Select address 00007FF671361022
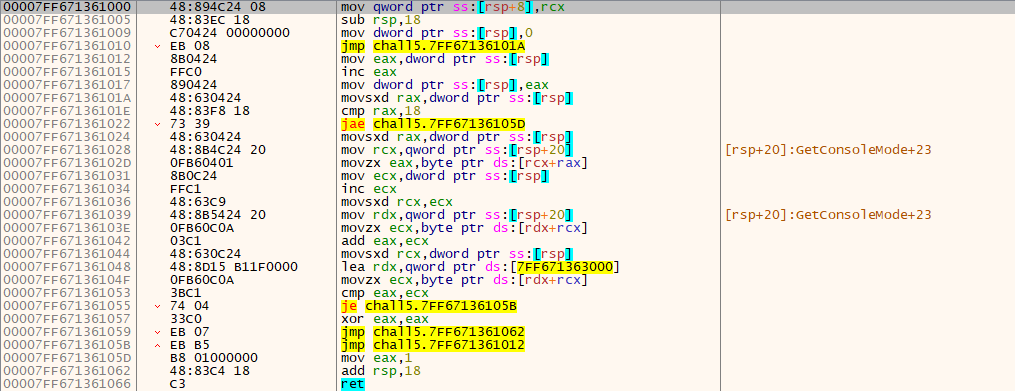 coord(66,124)
